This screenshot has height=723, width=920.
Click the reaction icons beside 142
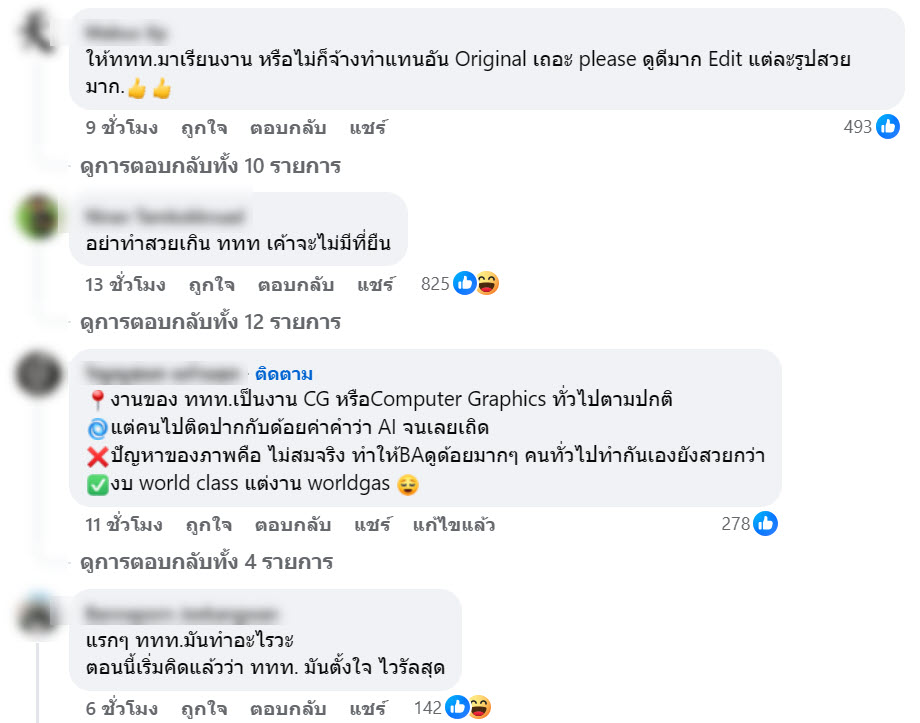(467, 708)
